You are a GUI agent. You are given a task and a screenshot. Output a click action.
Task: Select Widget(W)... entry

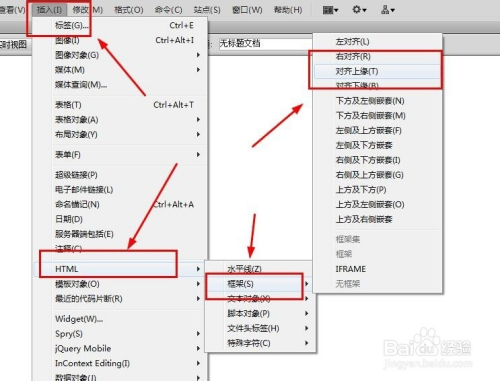tap(120, 319)
